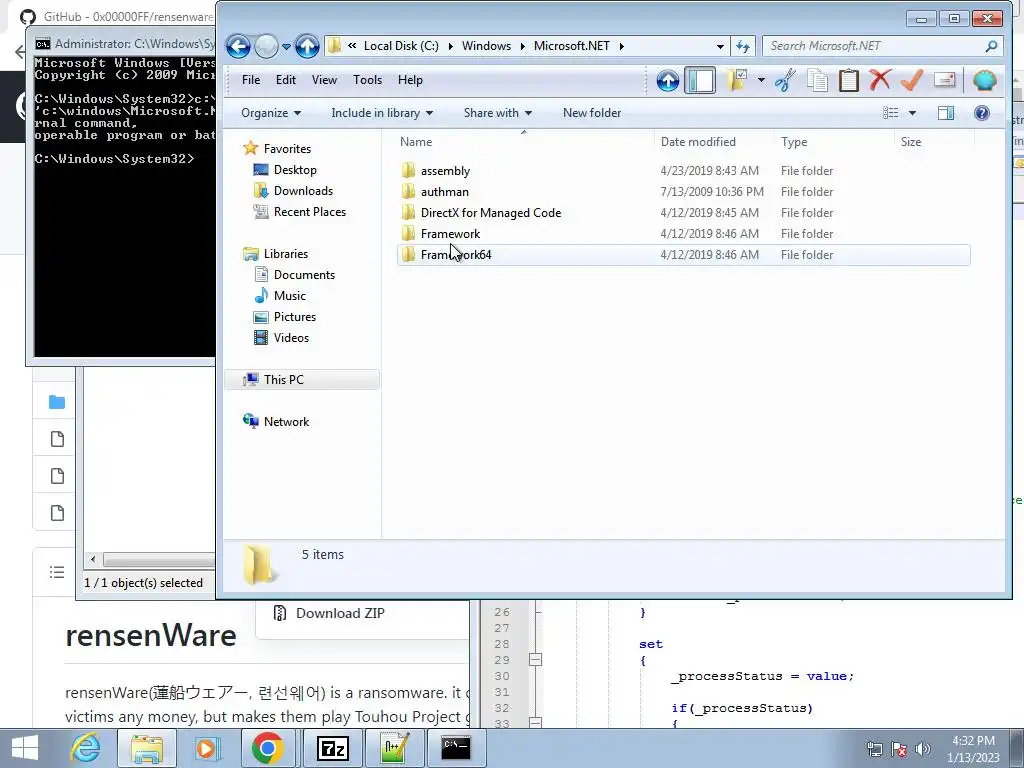This screenshot has width=1024, height=768.
Task: Click the README list outline icon on GitHub
Action: point(57,573)
